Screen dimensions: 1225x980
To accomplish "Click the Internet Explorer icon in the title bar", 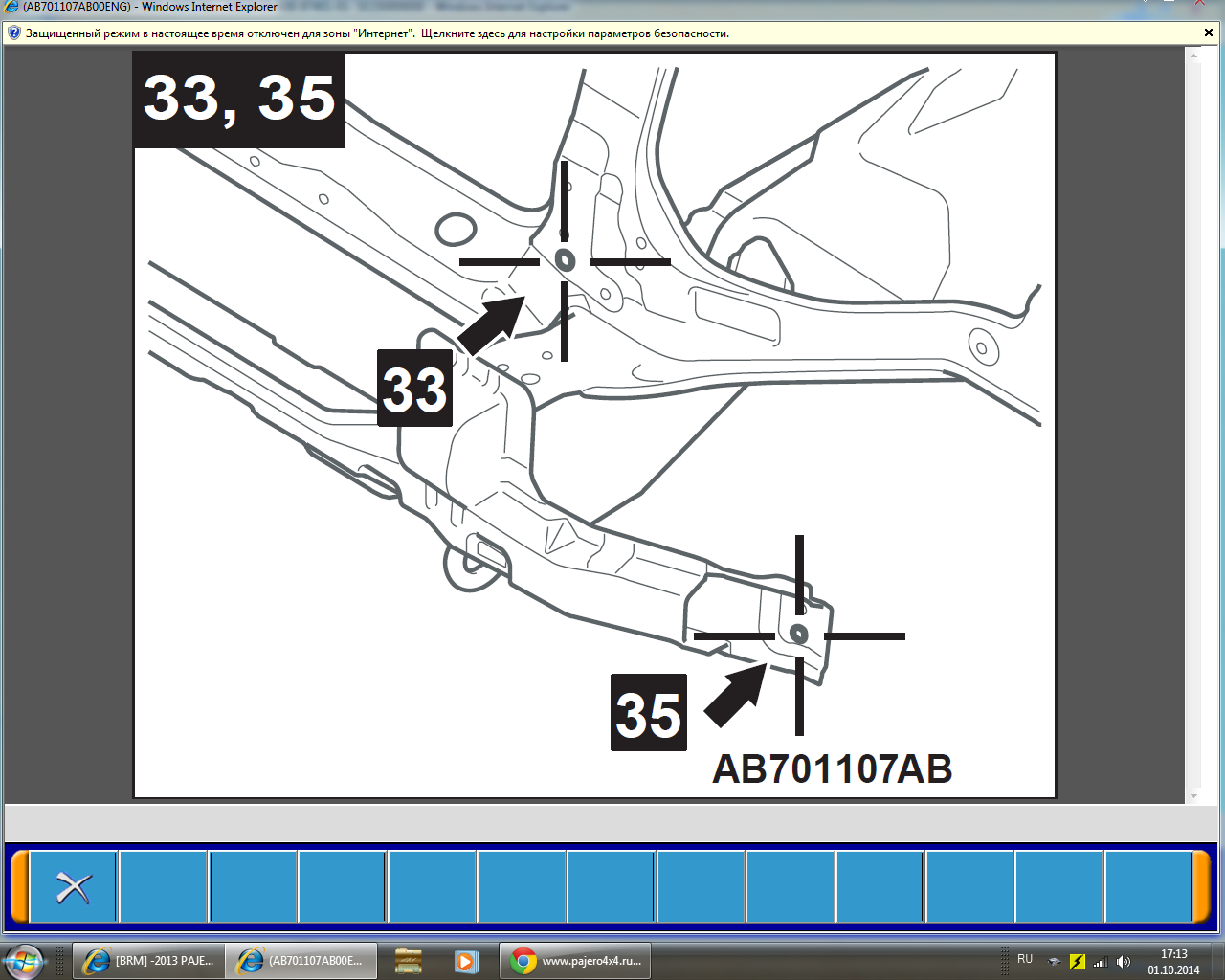I will [x=11, y=7].
